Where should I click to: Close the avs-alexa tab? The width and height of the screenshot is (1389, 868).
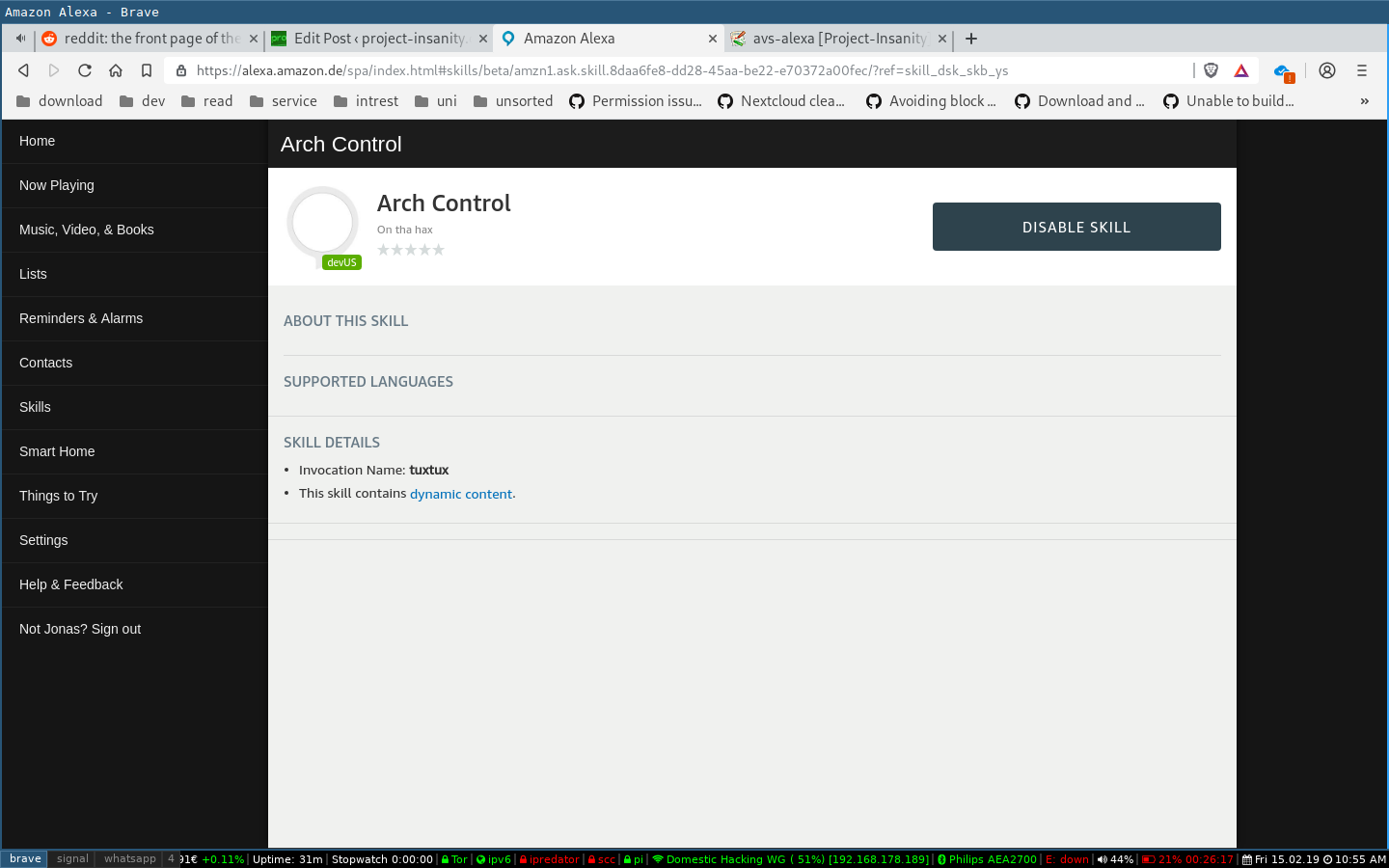[x=942, y=39]
